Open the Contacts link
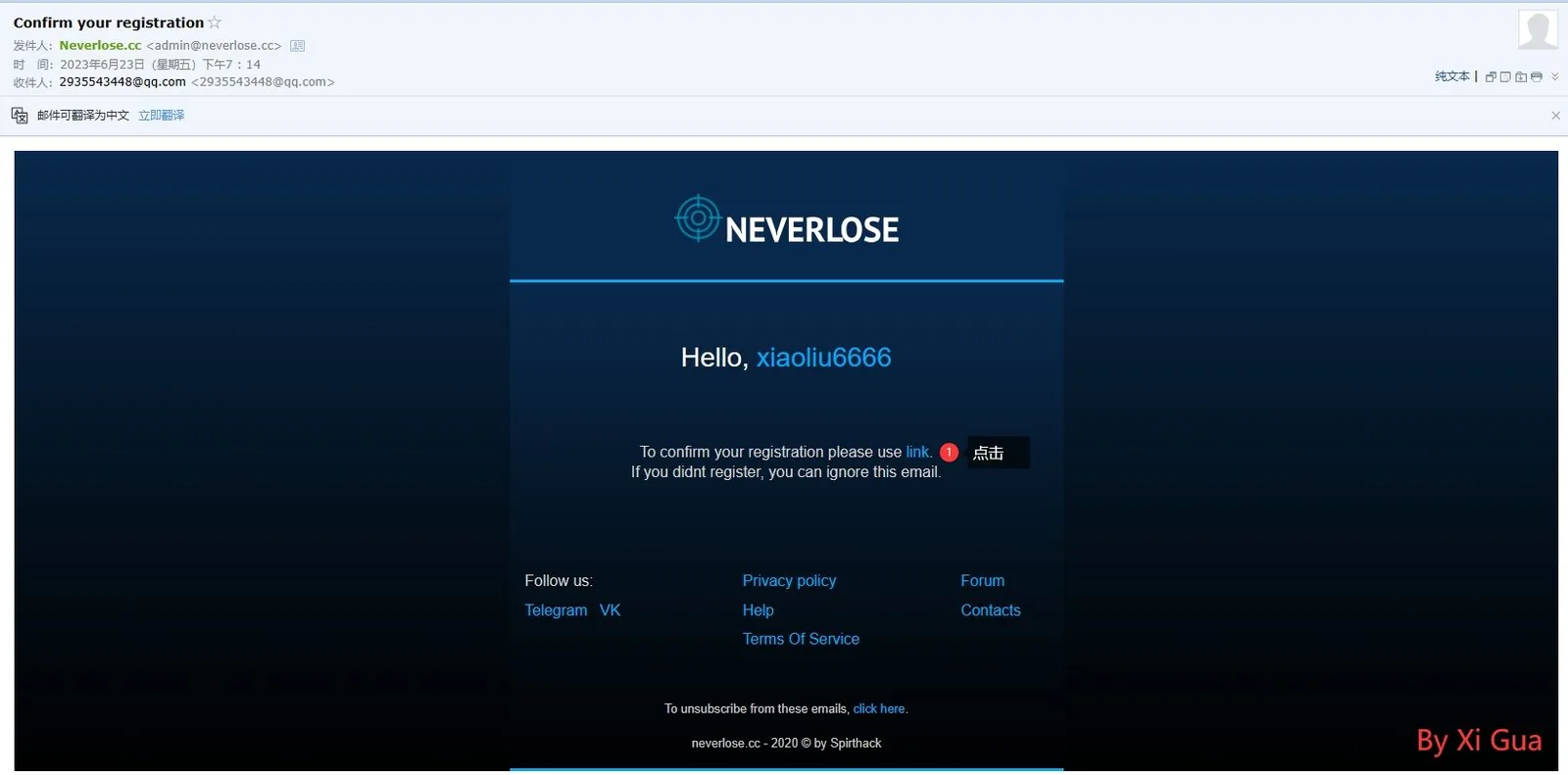The width and height of the screenshot is (1568, 775). (x=990, y=610)
